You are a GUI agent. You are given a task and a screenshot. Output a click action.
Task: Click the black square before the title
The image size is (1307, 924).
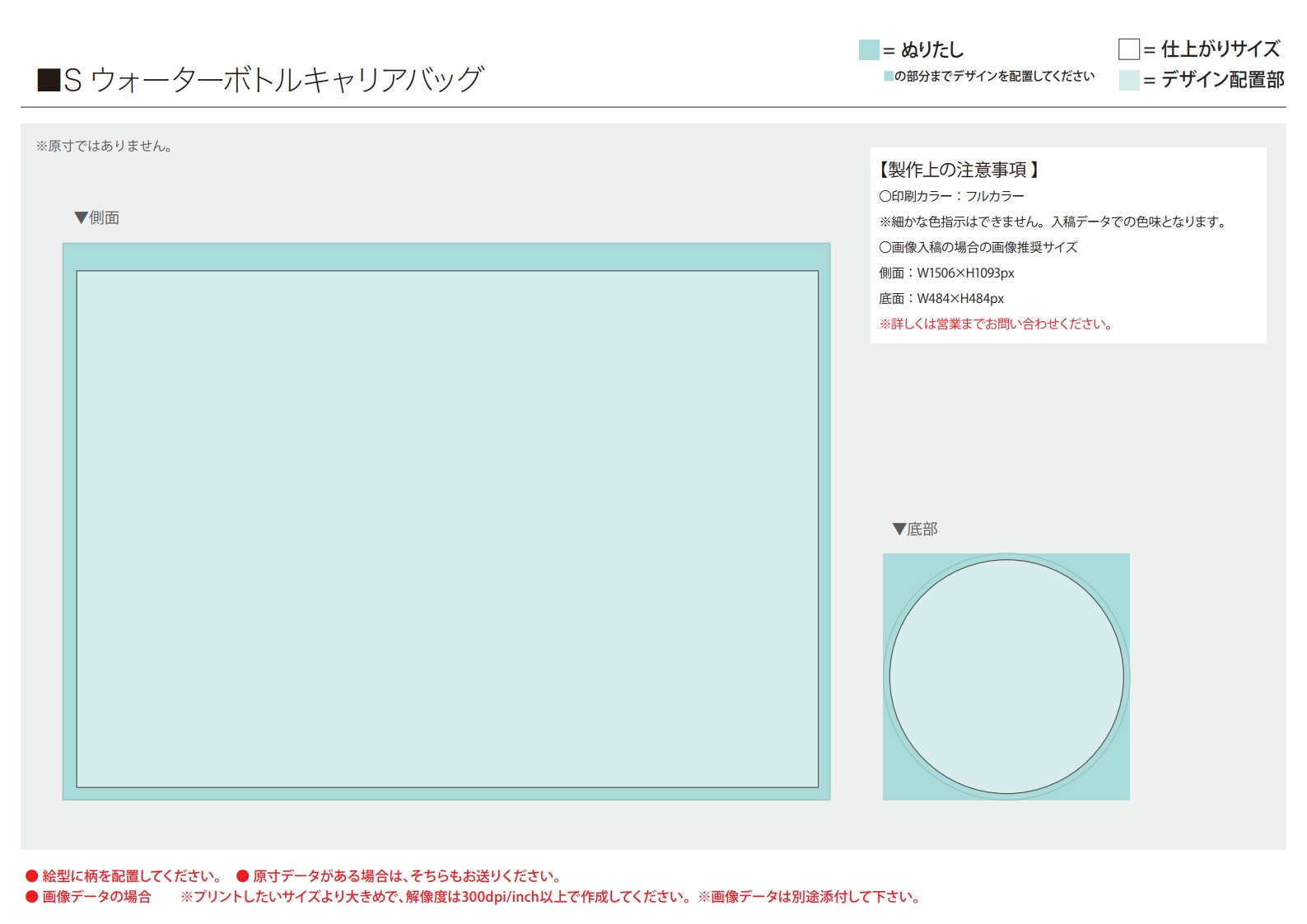click(49, 80)
